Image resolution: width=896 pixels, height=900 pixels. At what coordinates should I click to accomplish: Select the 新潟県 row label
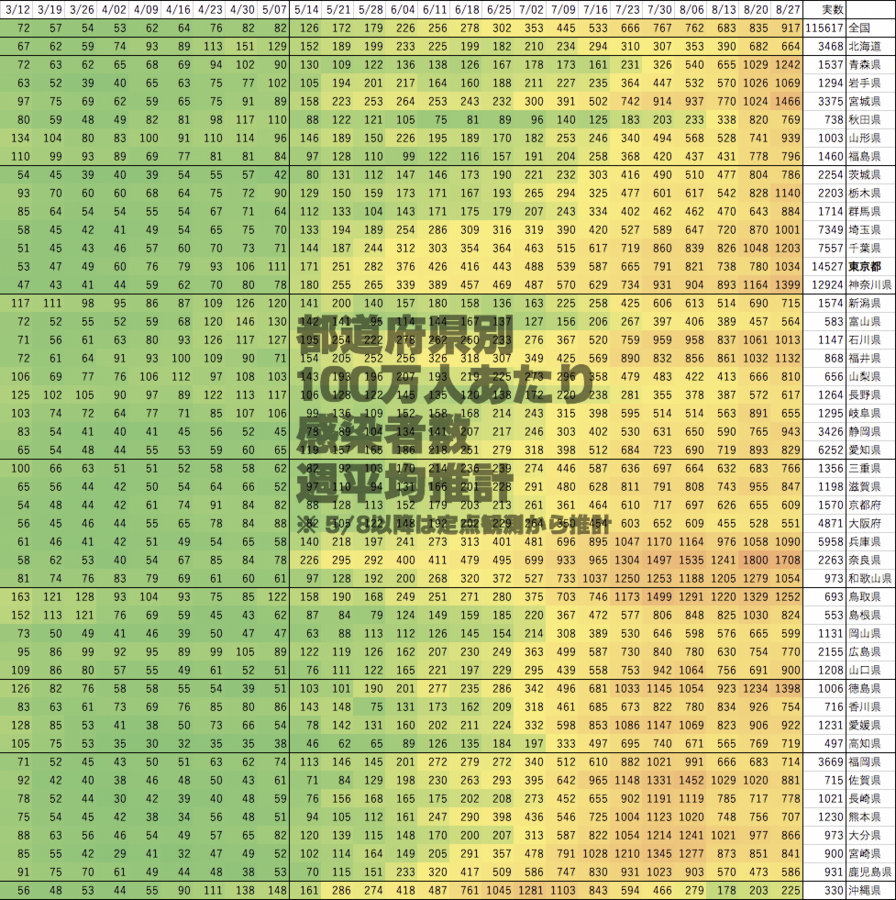pyautogui.click(x=864, y=303)
